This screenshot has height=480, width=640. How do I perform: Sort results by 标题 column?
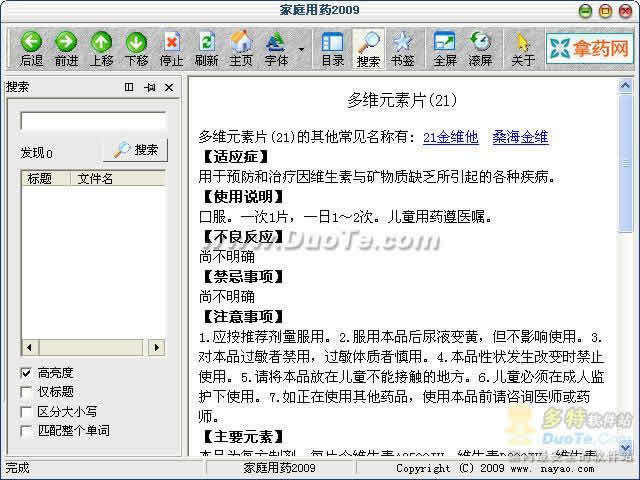point(46,178)
